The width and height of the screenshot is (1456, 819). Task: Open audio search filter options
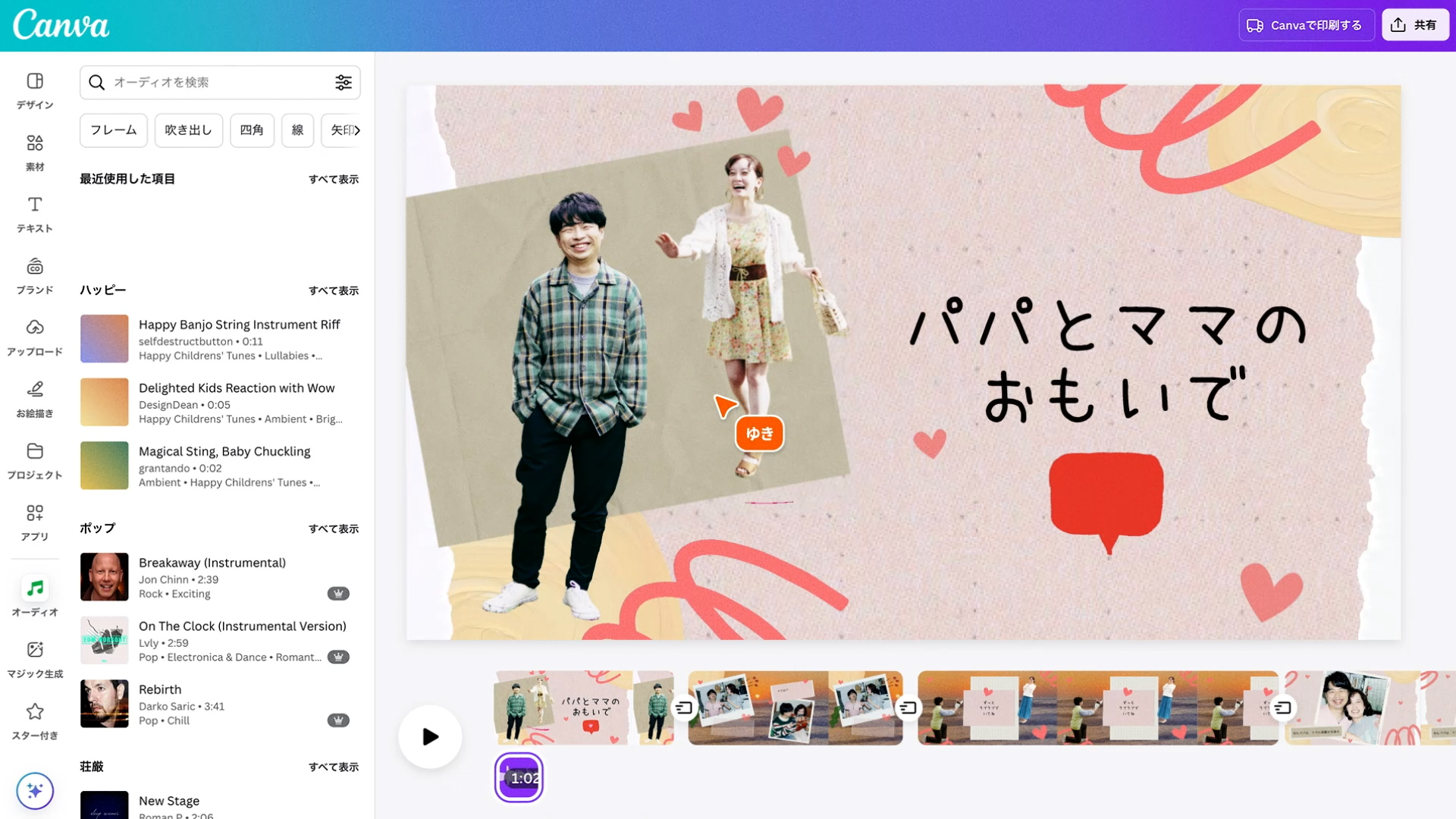(344, 83)
